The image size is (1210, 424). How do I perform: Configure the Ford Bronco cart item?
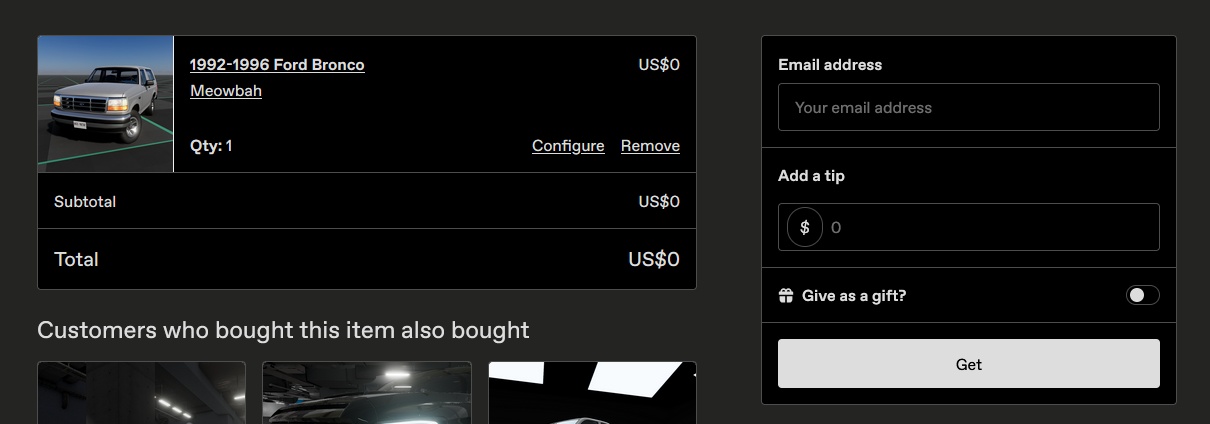tap(568, 146)
